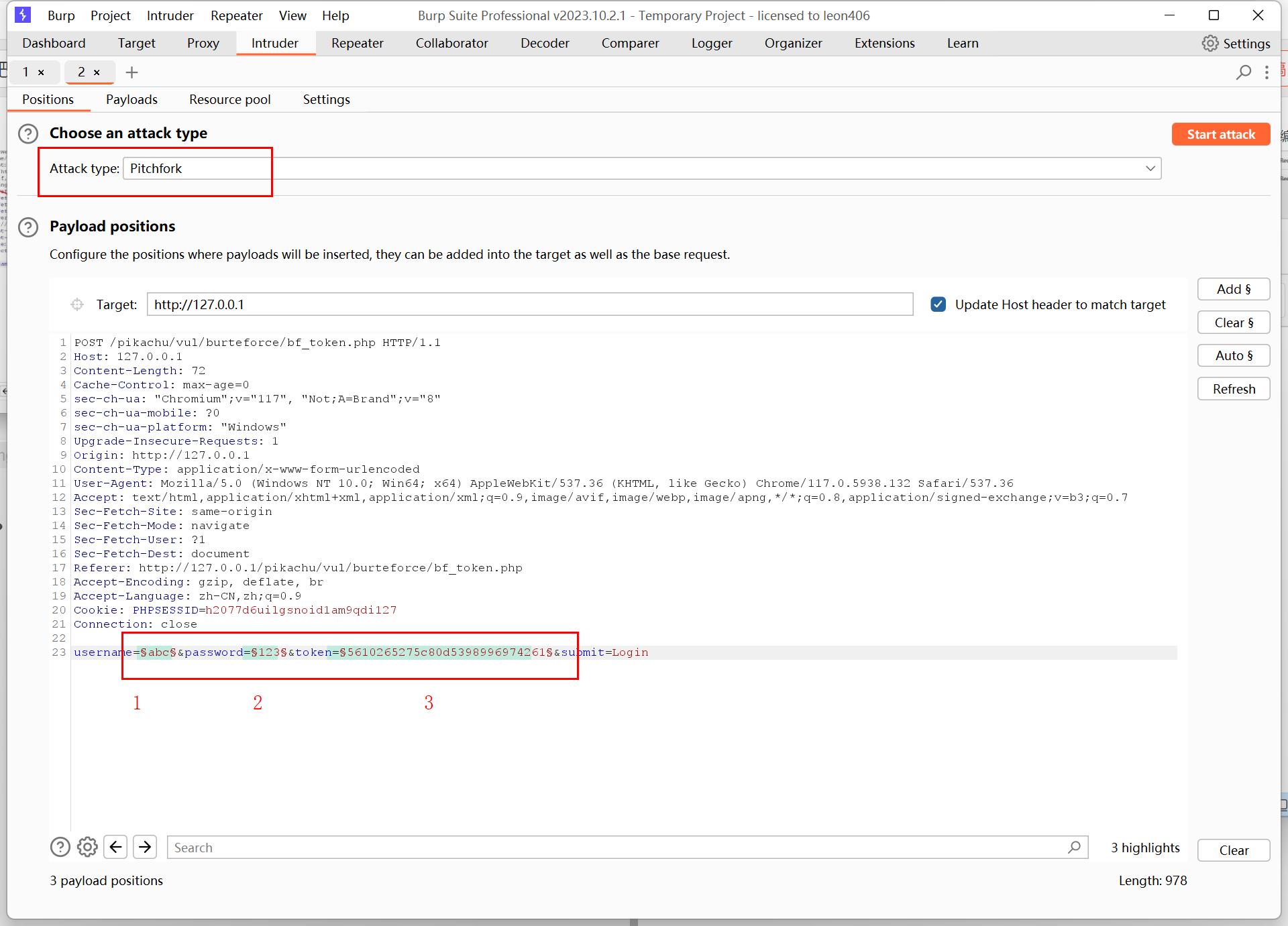Click the Length: 978 status text

pos(1152,880)
